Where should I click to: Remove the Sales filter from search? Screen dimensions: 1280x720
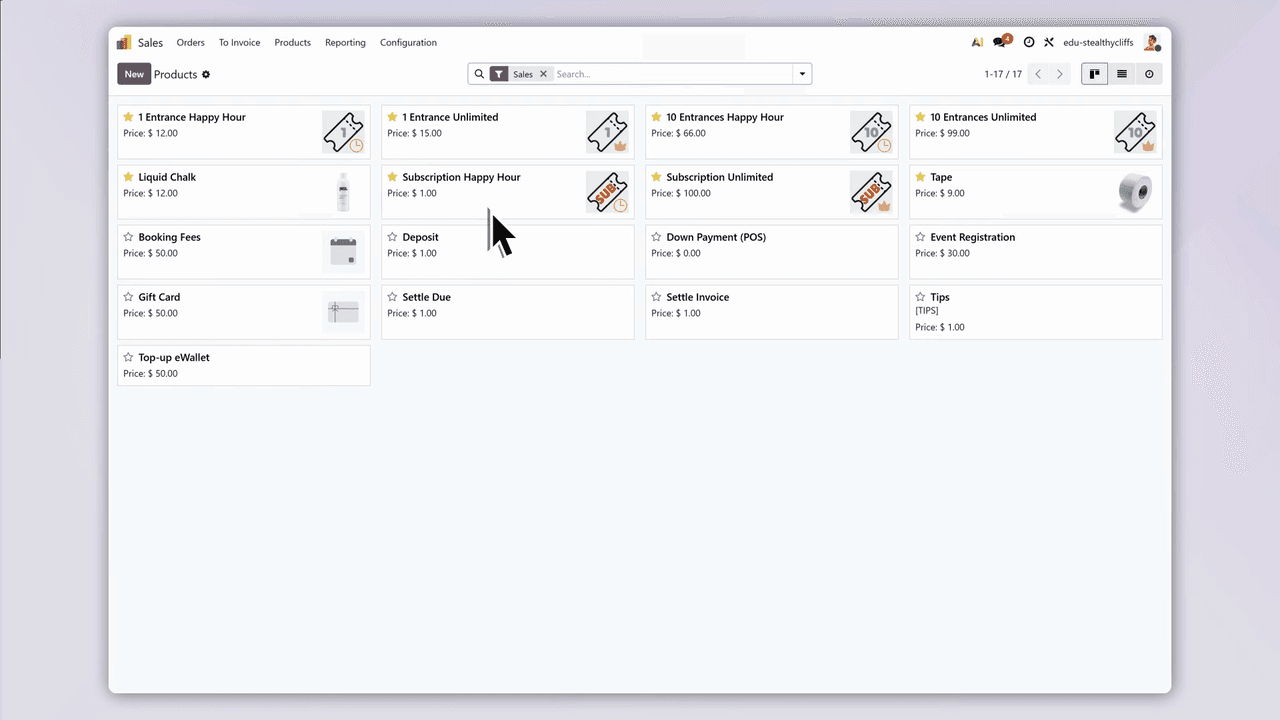coord(544,74)
